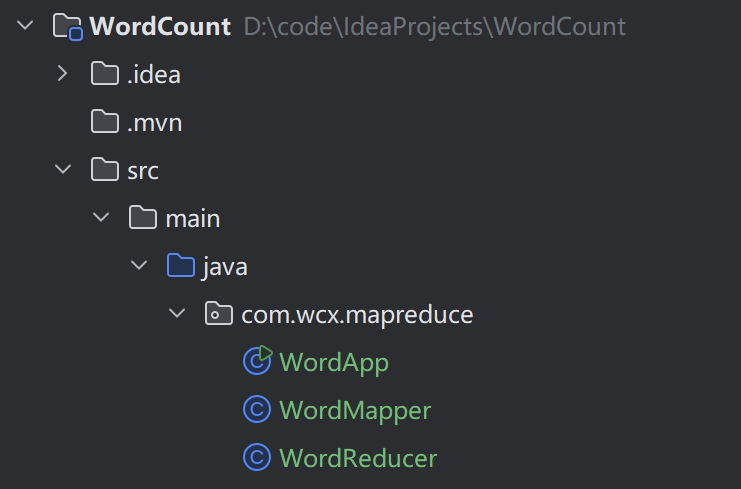Collapse the main folder chevron
The width and height of the screenshot is (741, 489).
101,217
